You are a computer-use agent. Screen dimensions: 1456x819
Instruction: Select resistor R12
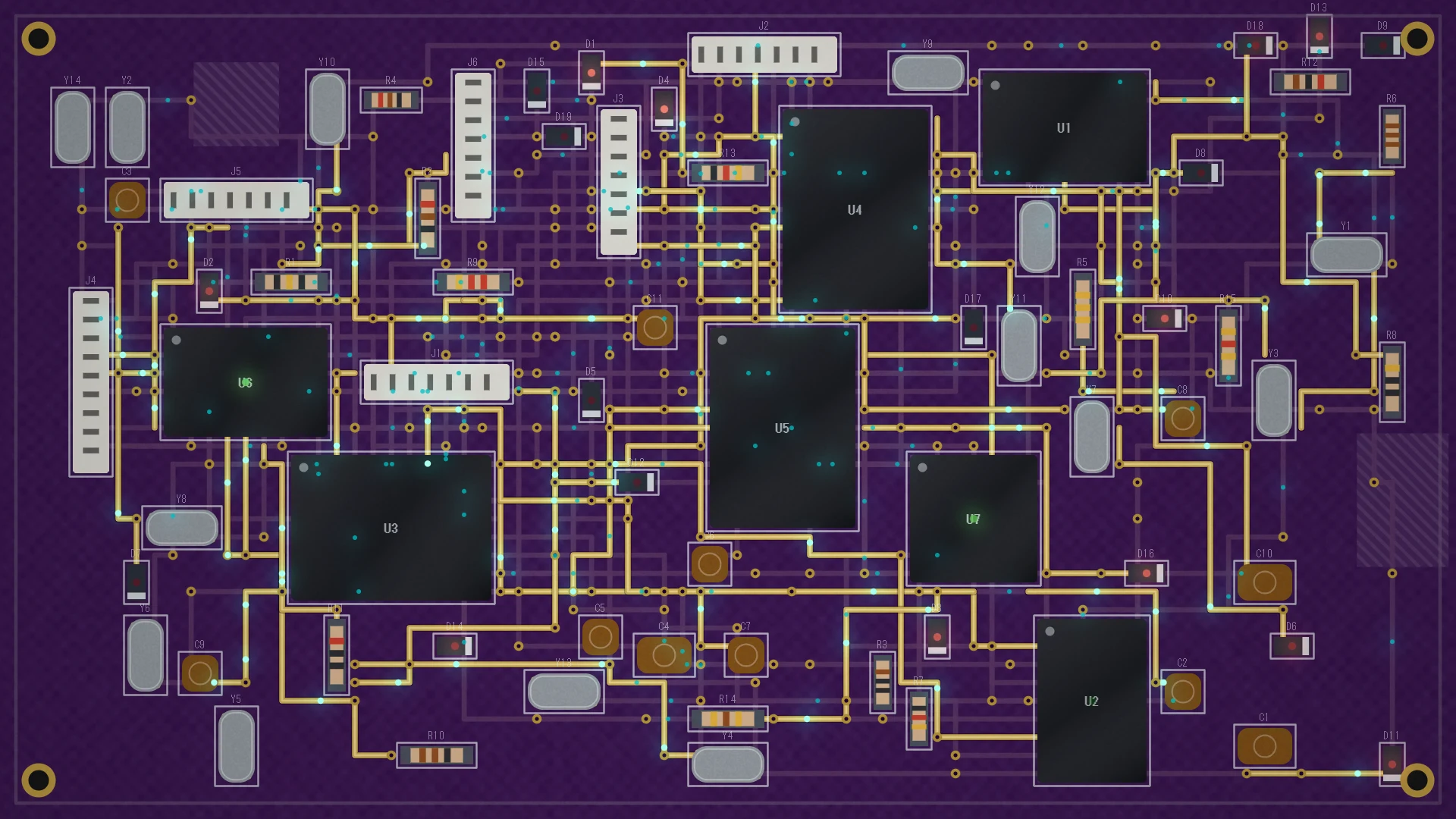[x=1310, y=82]
